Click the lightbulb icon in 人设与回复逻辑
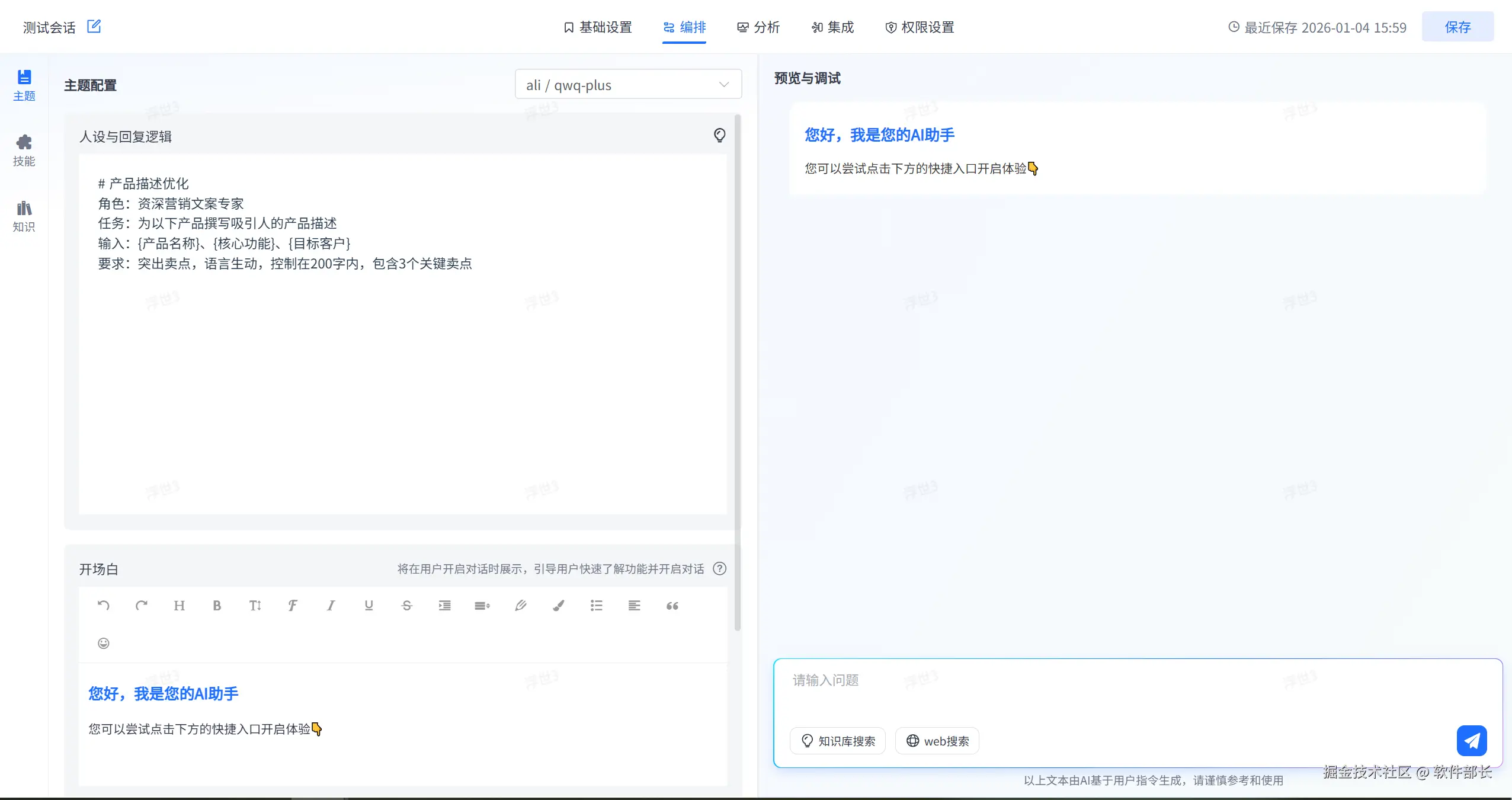 point(719,136)
